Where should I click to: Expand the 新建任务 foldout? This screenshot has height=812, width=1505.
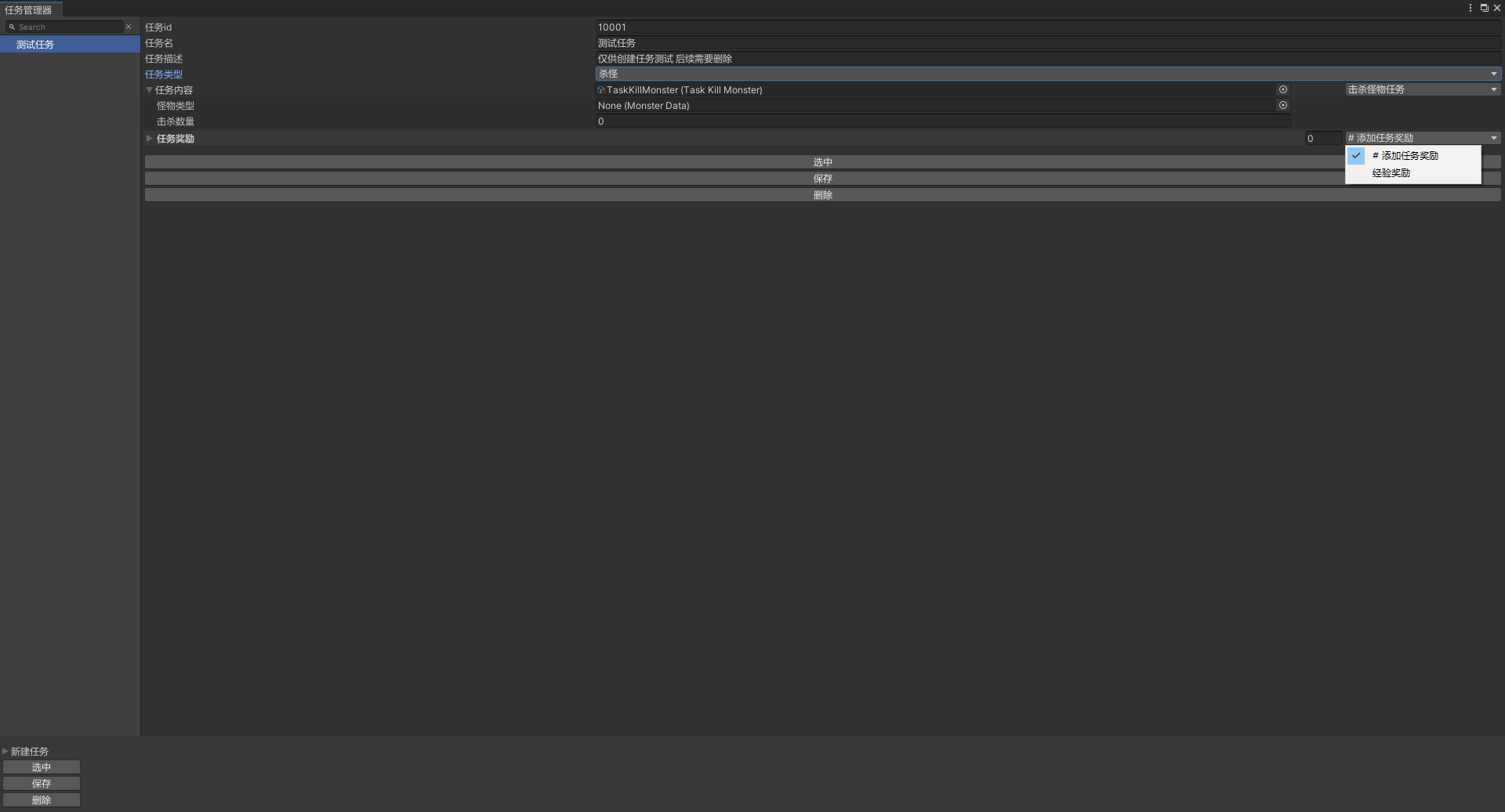(5, 751)
